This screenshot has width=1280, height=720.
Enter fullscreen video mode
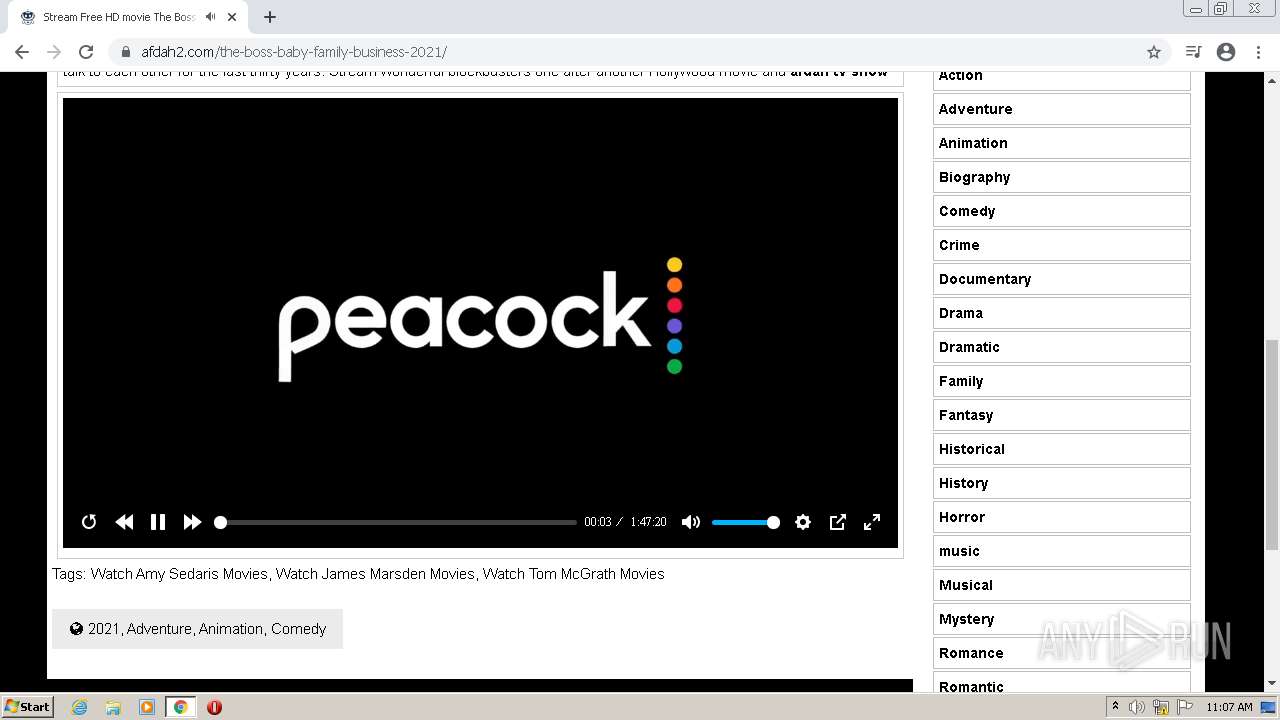[x=872, y=522]
